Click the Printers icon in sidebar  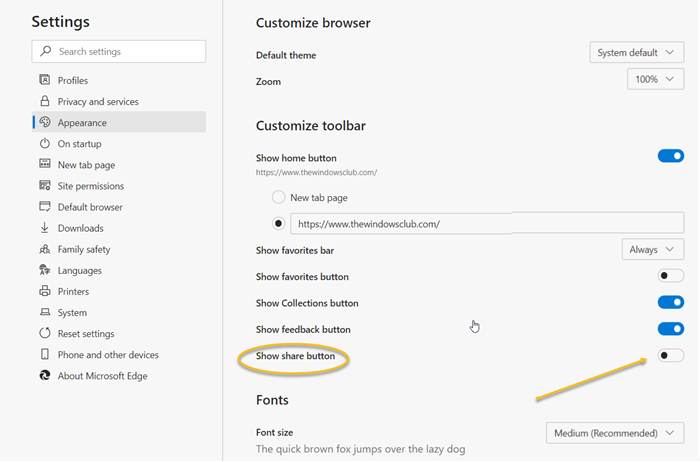45,291
